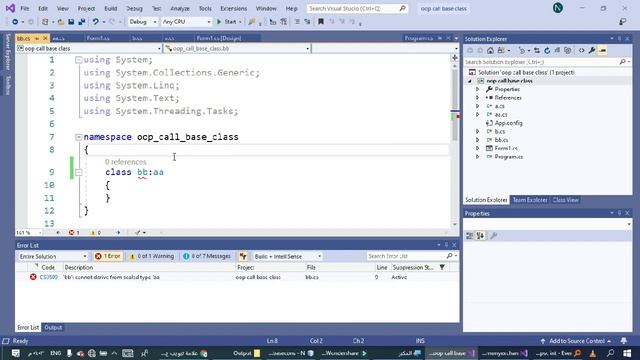Open the Build menu
Image resolution: width=640 pixels, height=360 pixels.
click(111, 8)
